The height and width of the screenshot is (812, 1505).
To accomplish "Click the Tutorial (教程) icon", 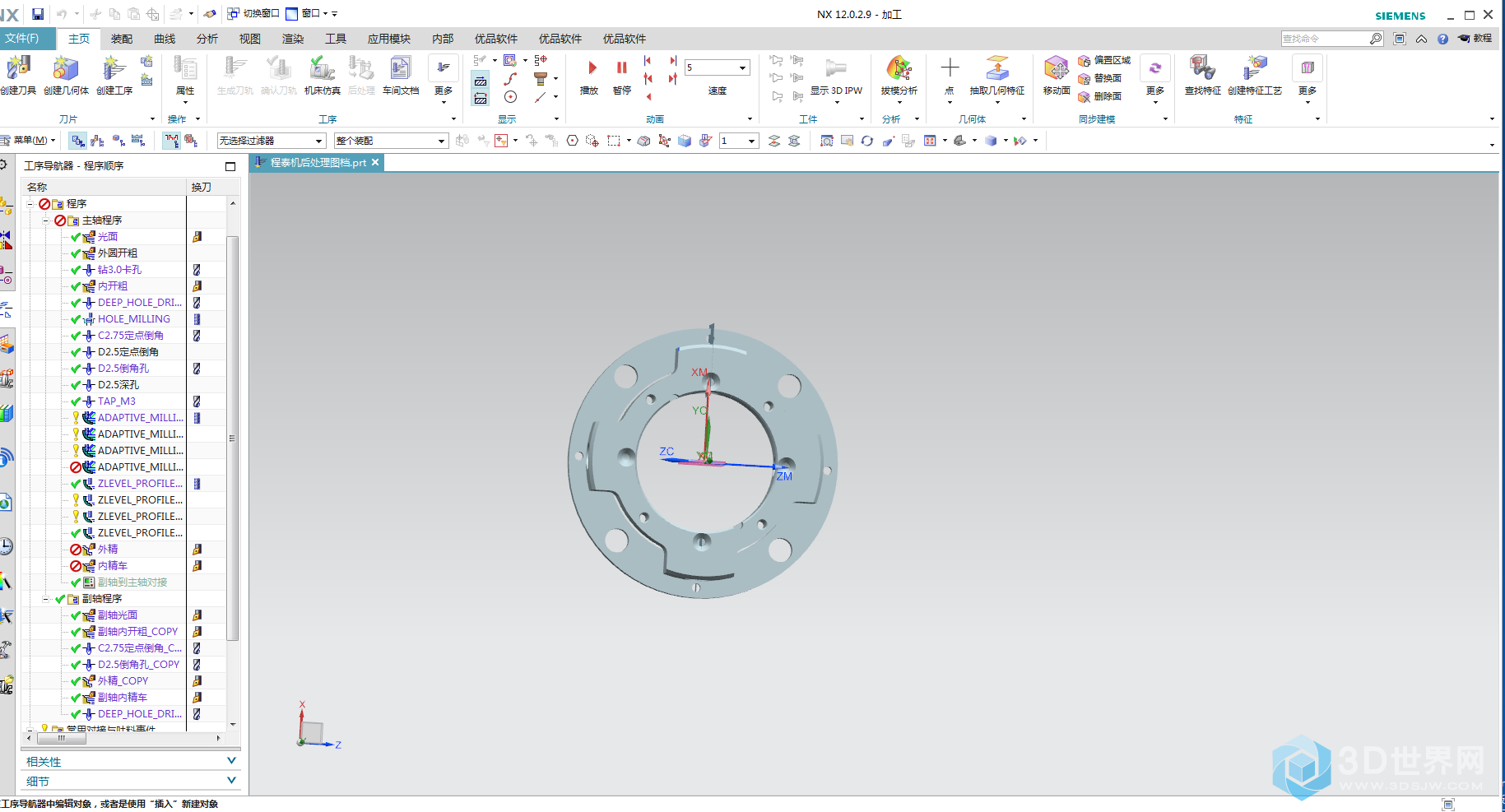I will [x=1475, y=39].
